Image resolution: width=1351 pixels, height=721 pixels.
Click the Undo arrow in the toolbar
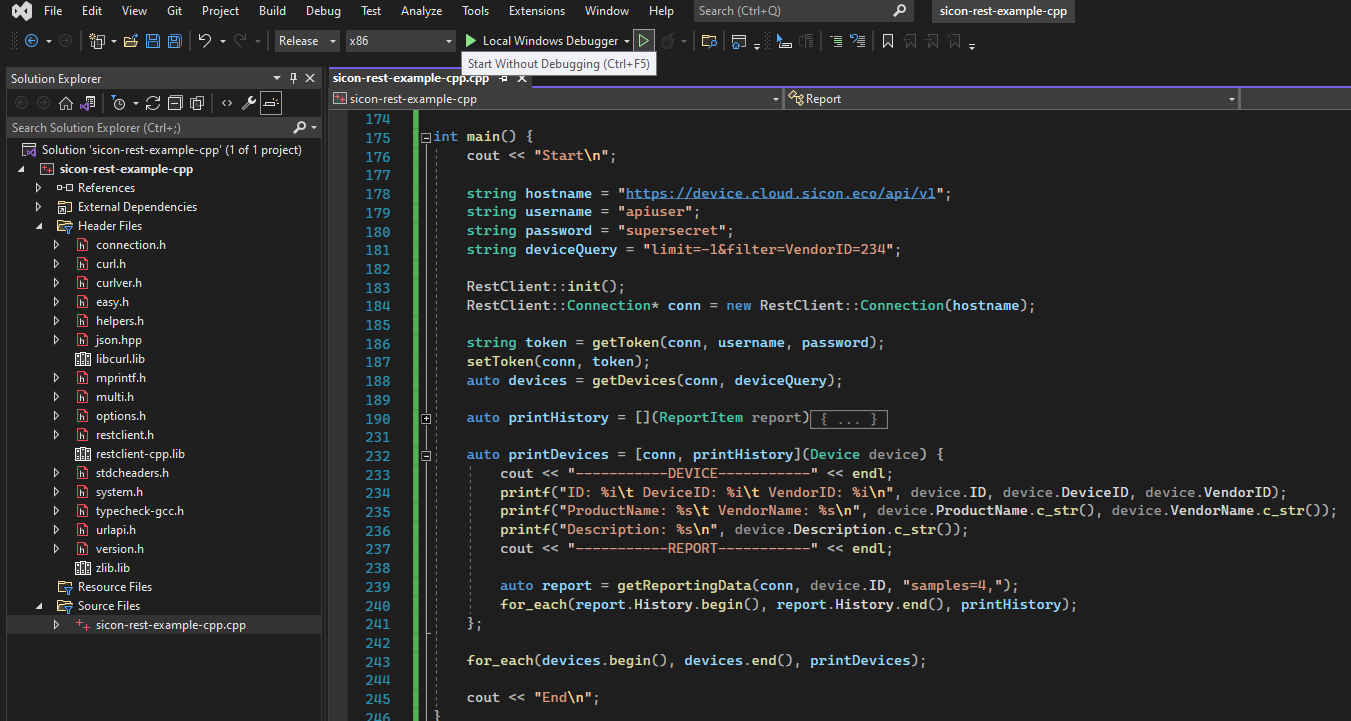[204, 41]
